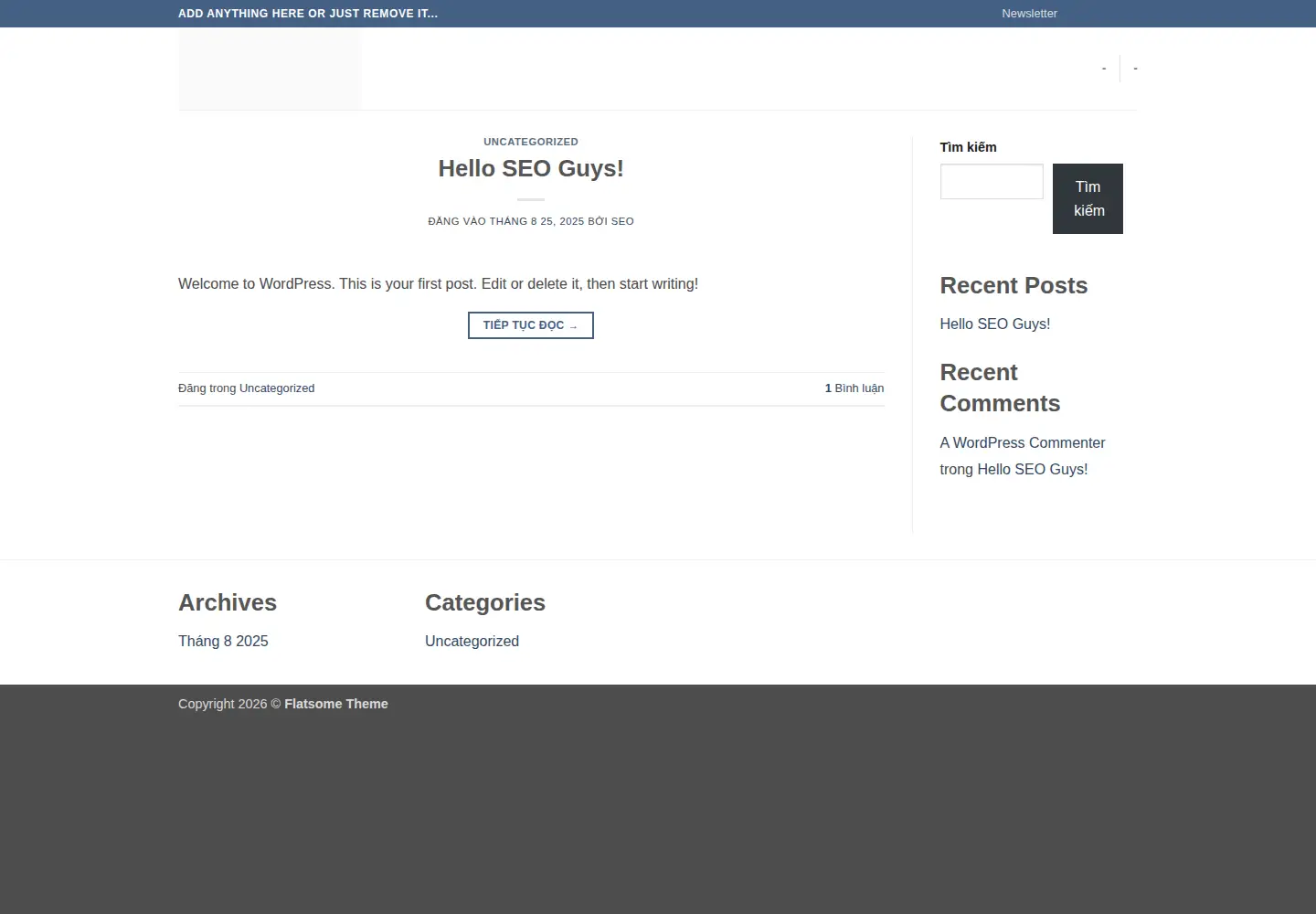
Task: Click the Categories heading
Action: (x=485, y=603)
